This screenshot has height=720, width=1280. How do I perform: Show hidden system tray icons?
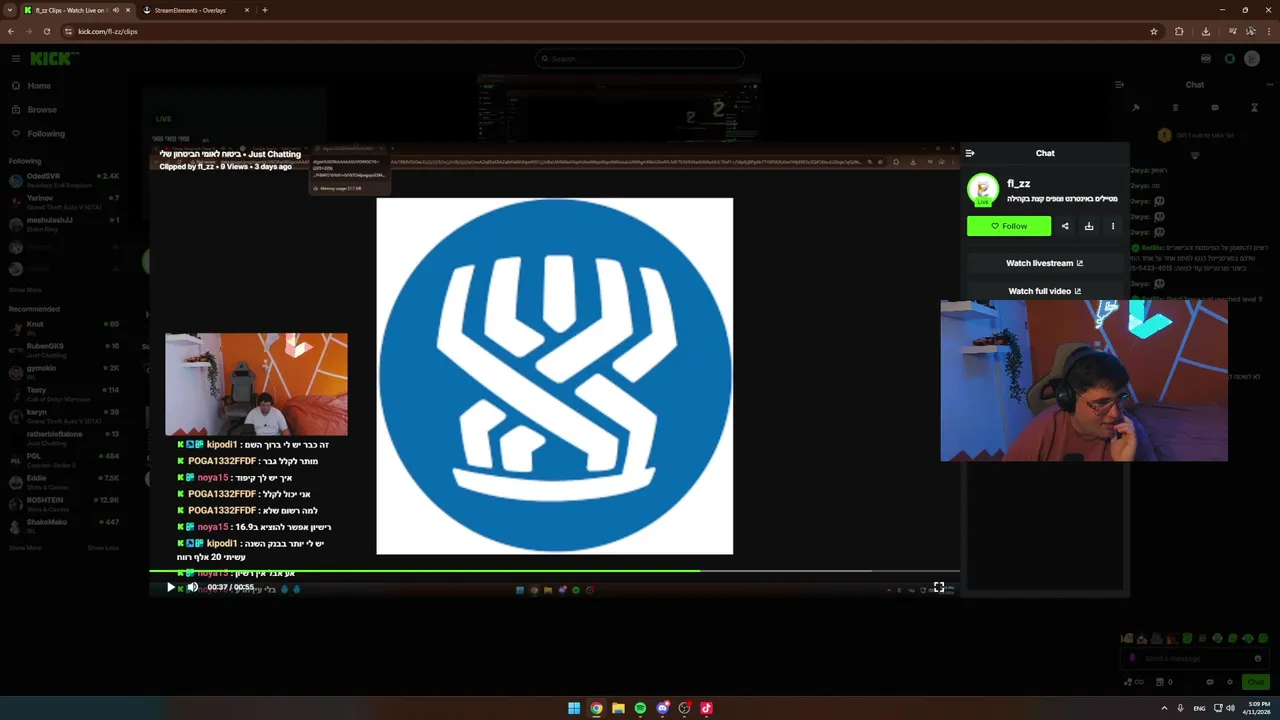[1164, 708]
